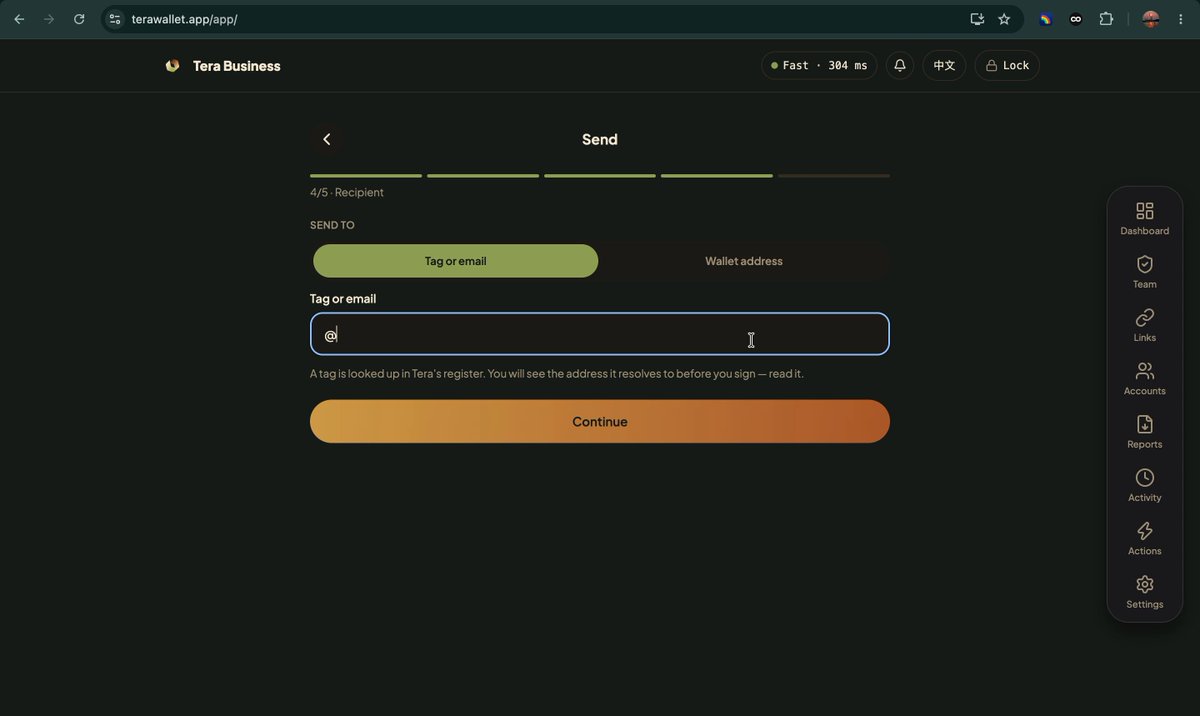The height and width of the screenshot is (716, 1200).
Task: View Activity history
Action: pyautogui.click(x=1144, y=485)
